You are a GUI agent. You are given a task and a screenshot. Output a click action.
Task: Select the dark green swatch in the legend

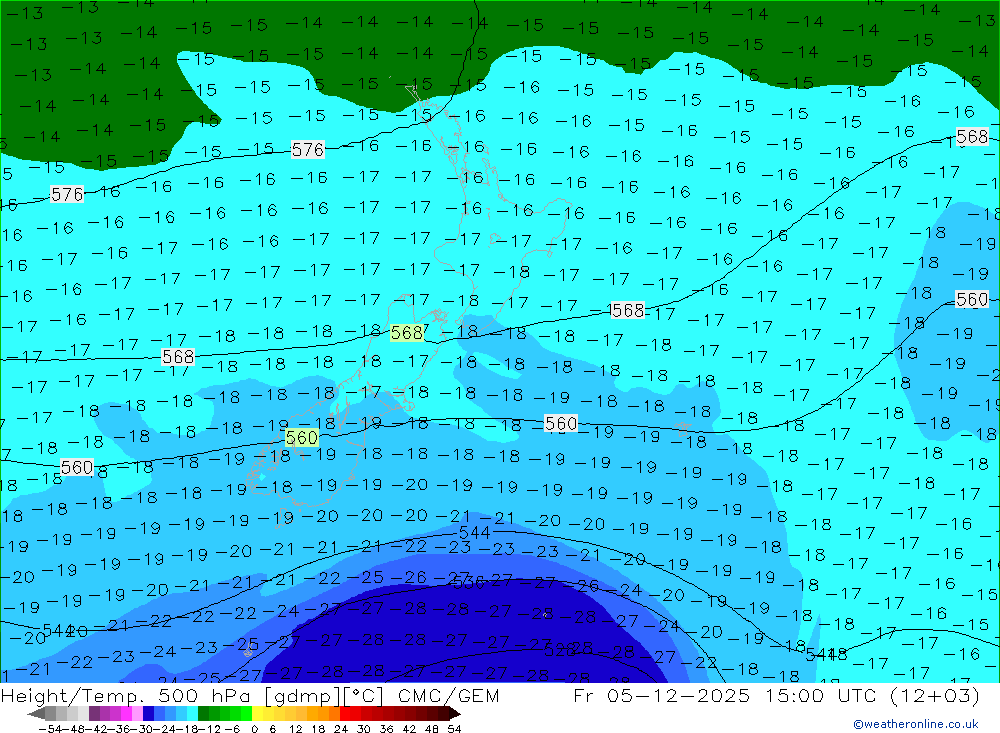pos(204,713)
